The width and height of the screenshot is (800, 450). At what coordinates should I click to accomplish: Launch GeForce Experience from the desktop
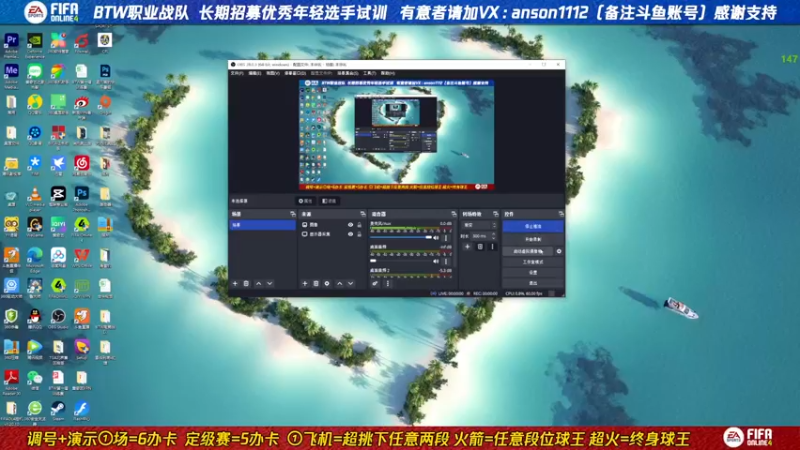click(x=35, y=41)
